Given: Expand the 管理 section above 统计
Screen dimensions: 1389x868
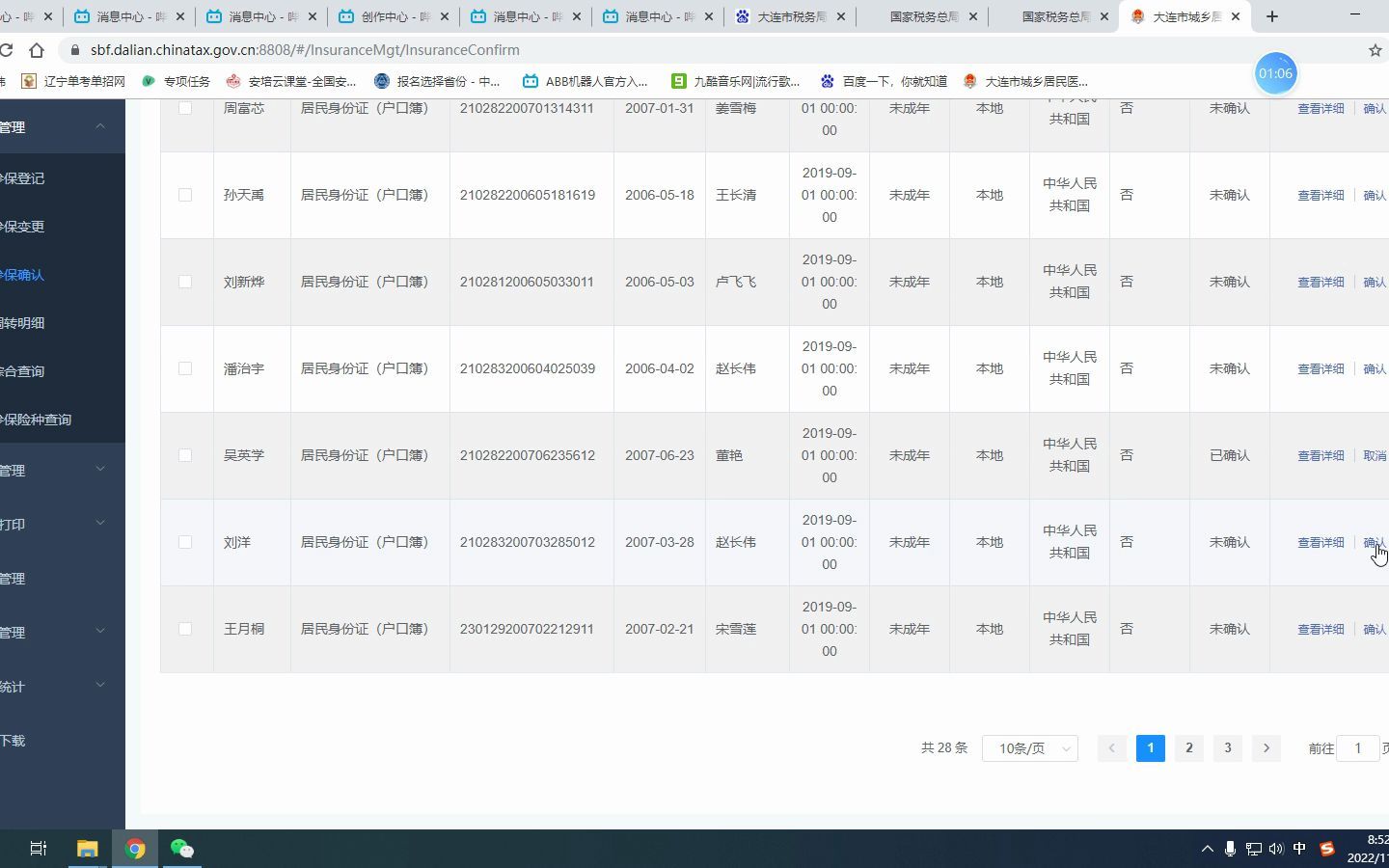Looking at the screenshot, I should (x=63, y=633).
